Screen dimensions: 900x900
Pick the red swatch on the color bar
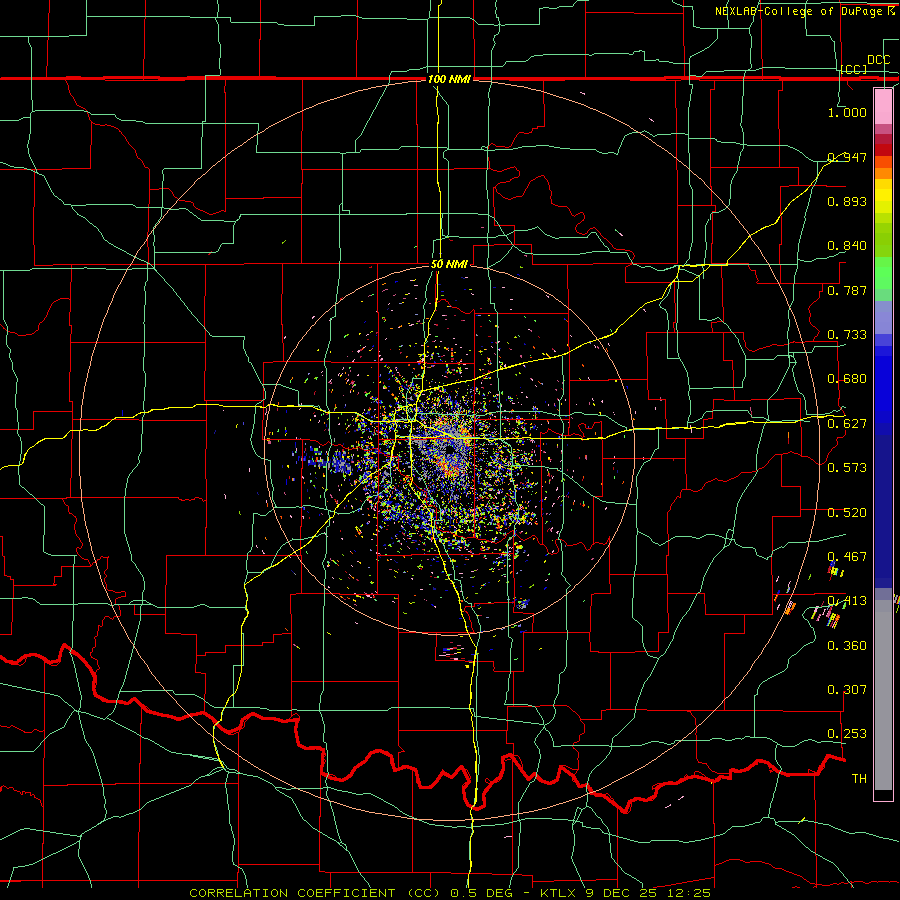(883, 150)
